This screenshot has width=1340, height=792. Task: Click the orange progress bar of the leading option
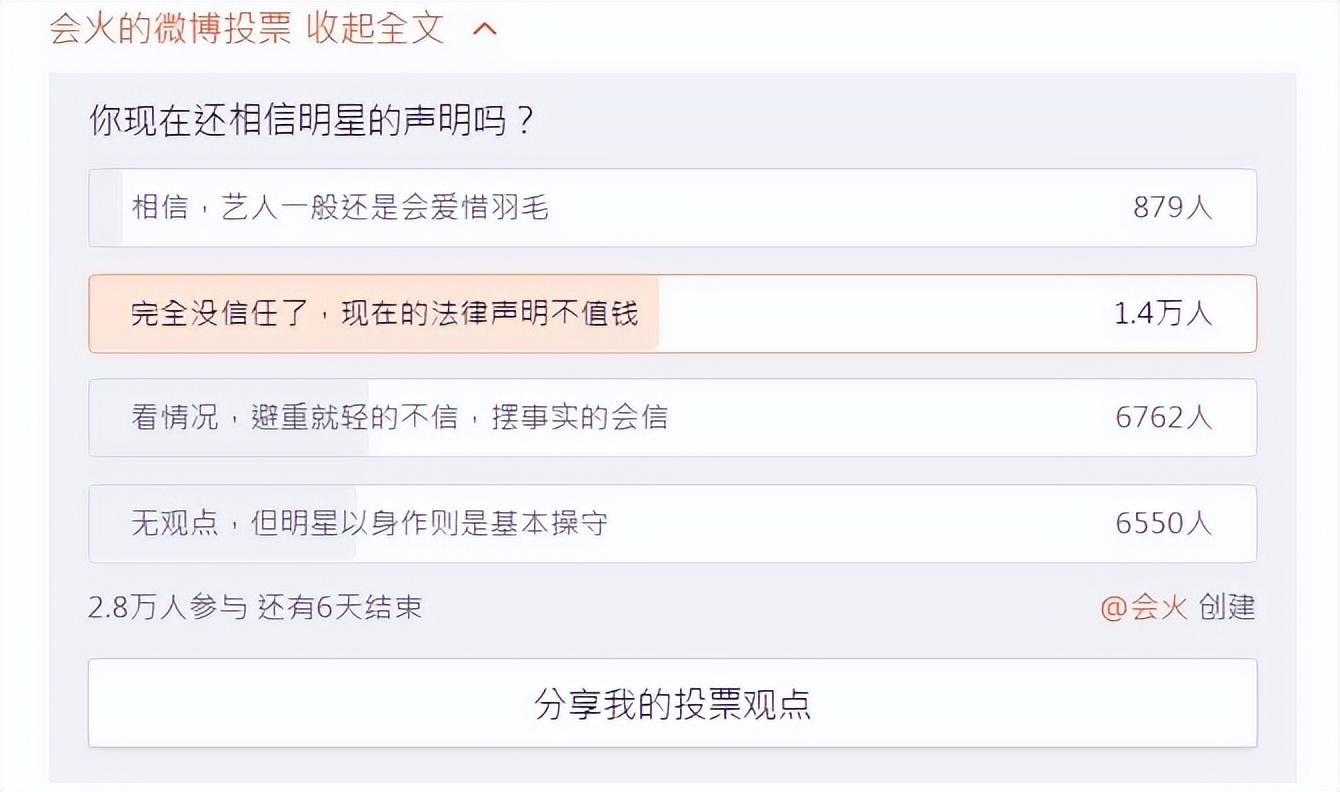[x=374, y=314]
